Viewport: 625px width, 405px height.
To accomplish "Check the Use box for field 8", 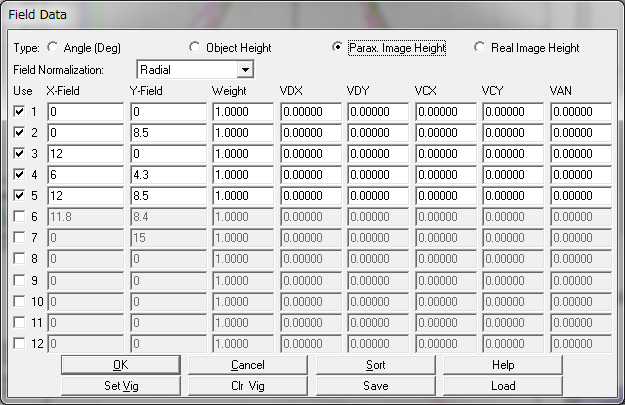I will pyautogui.click(x=19, y=259).
